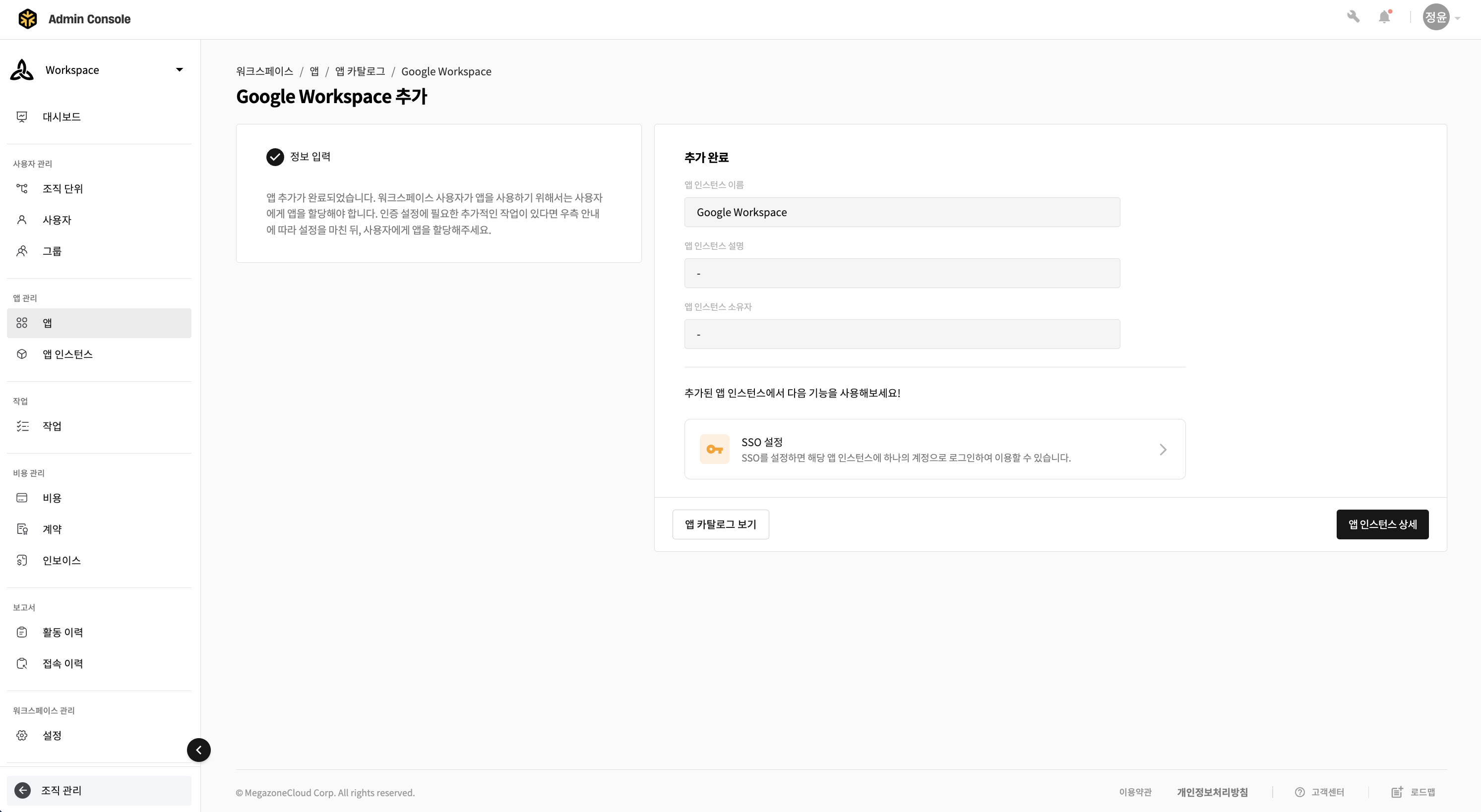Click the 앱 인스턴스 설명 field

(x=902, y=273)
